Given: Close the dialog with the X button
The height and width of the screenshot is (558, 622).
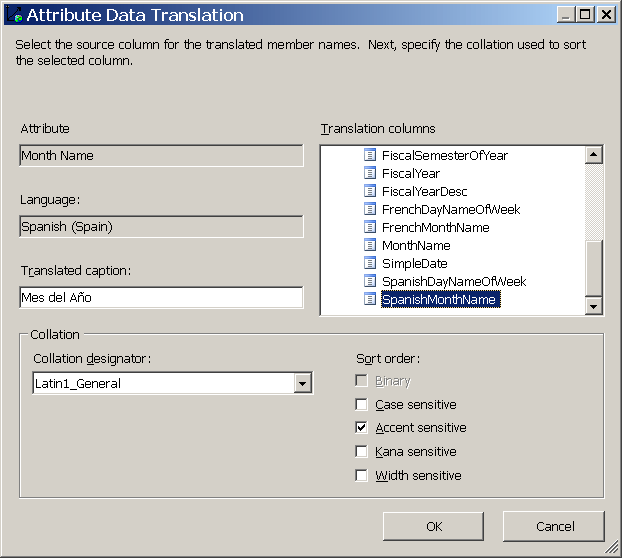Looking at the screenshot, I should point(607,15).
